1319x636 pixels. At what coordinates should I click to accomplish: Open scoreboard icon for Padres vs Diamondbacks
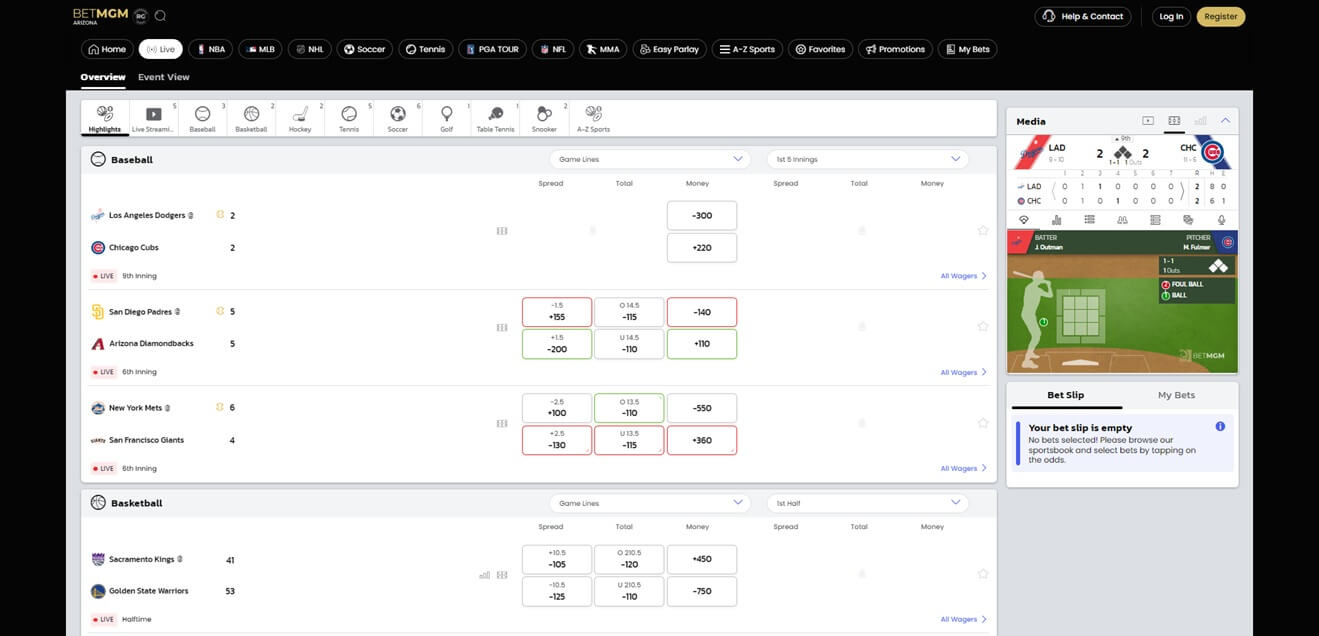pyautogui.click(x=502, y=327)
